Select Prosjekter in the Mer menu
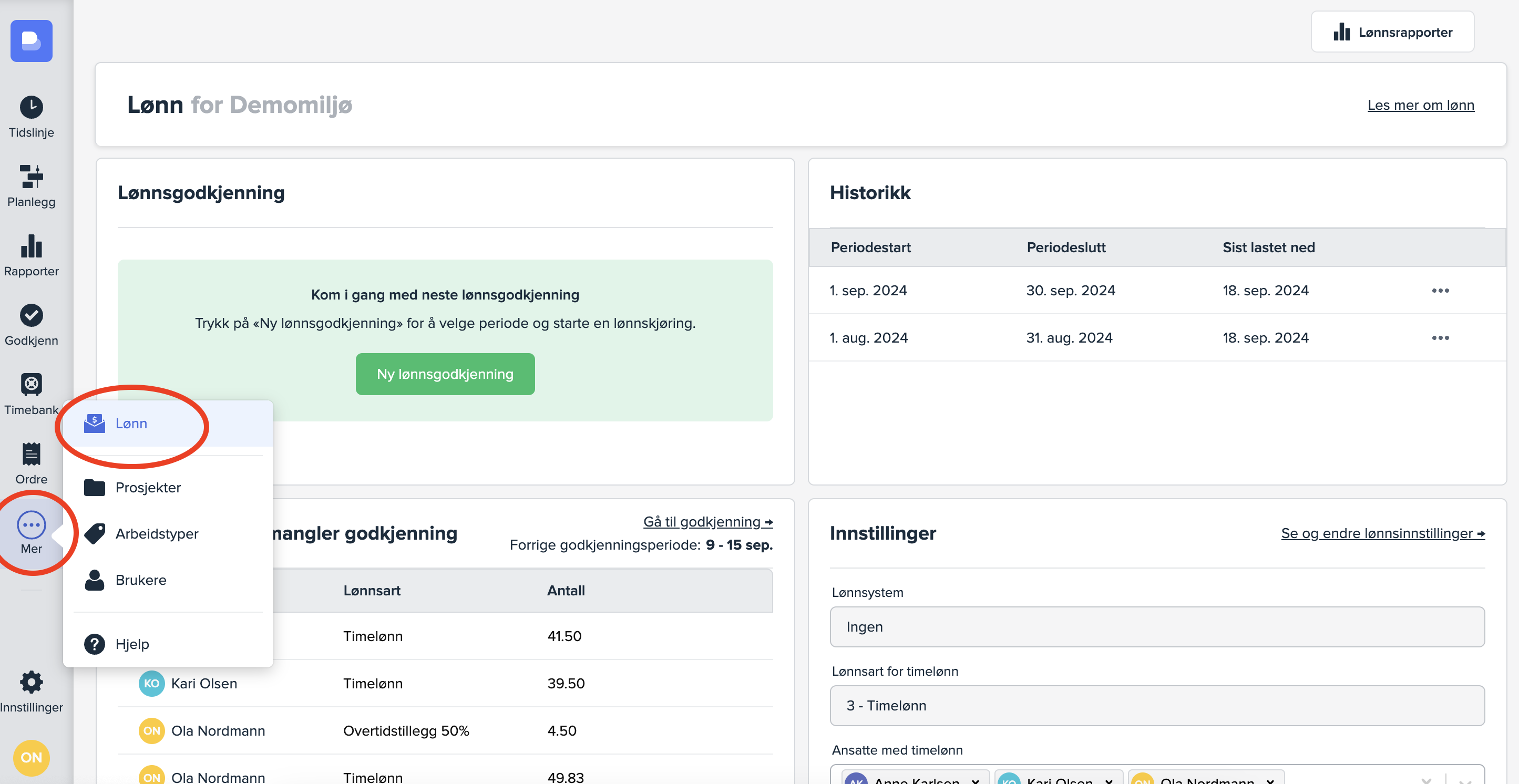This screenshot has height=784, width=1519. [147, 488]
